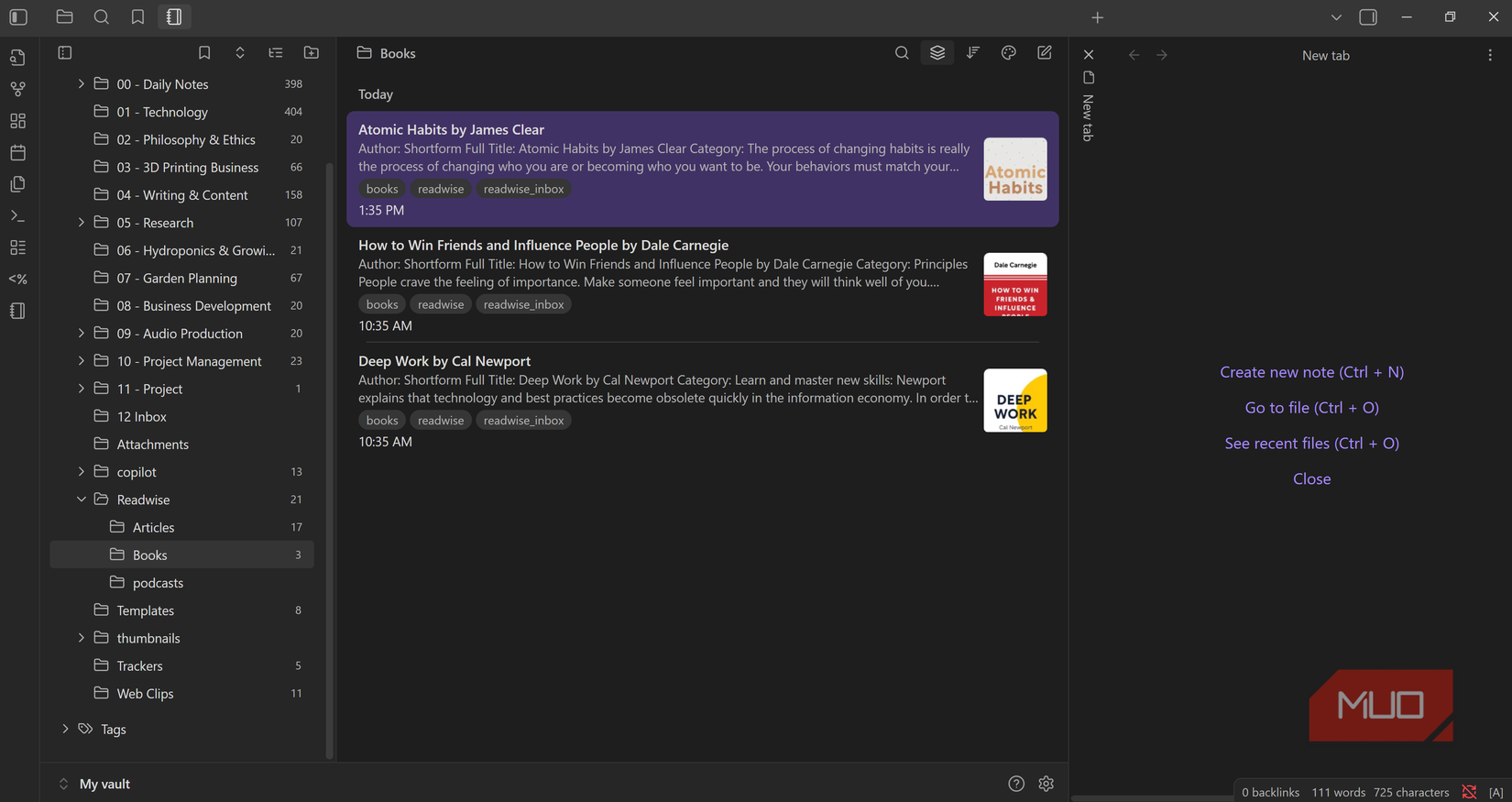Screen dimensions: 1512x802
Task: Toggle the left sidebar icon in the title bar
Action: click(18, 16)
